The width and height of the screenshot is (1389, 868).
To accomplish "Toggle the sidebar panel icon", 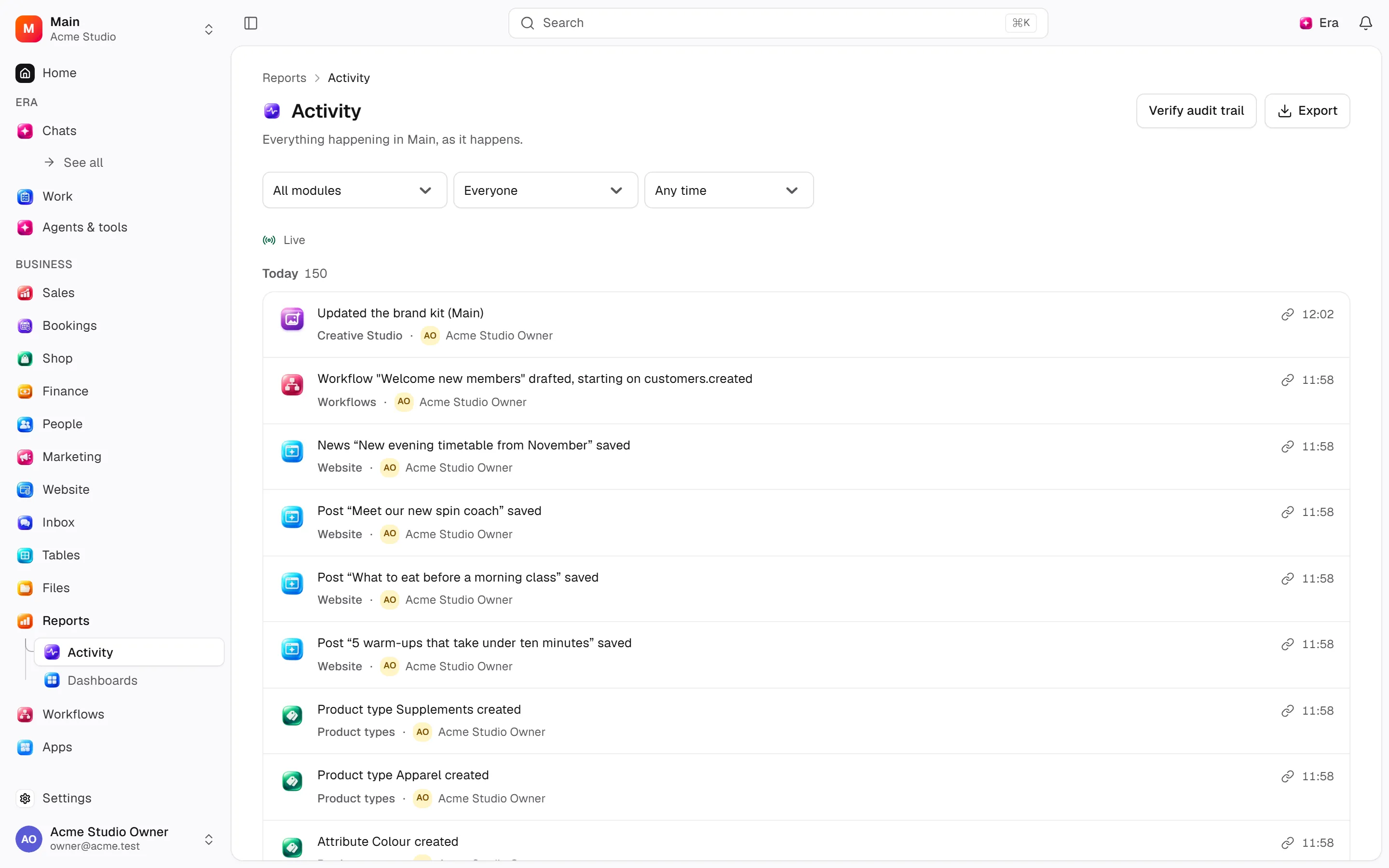I will point(251,23).
